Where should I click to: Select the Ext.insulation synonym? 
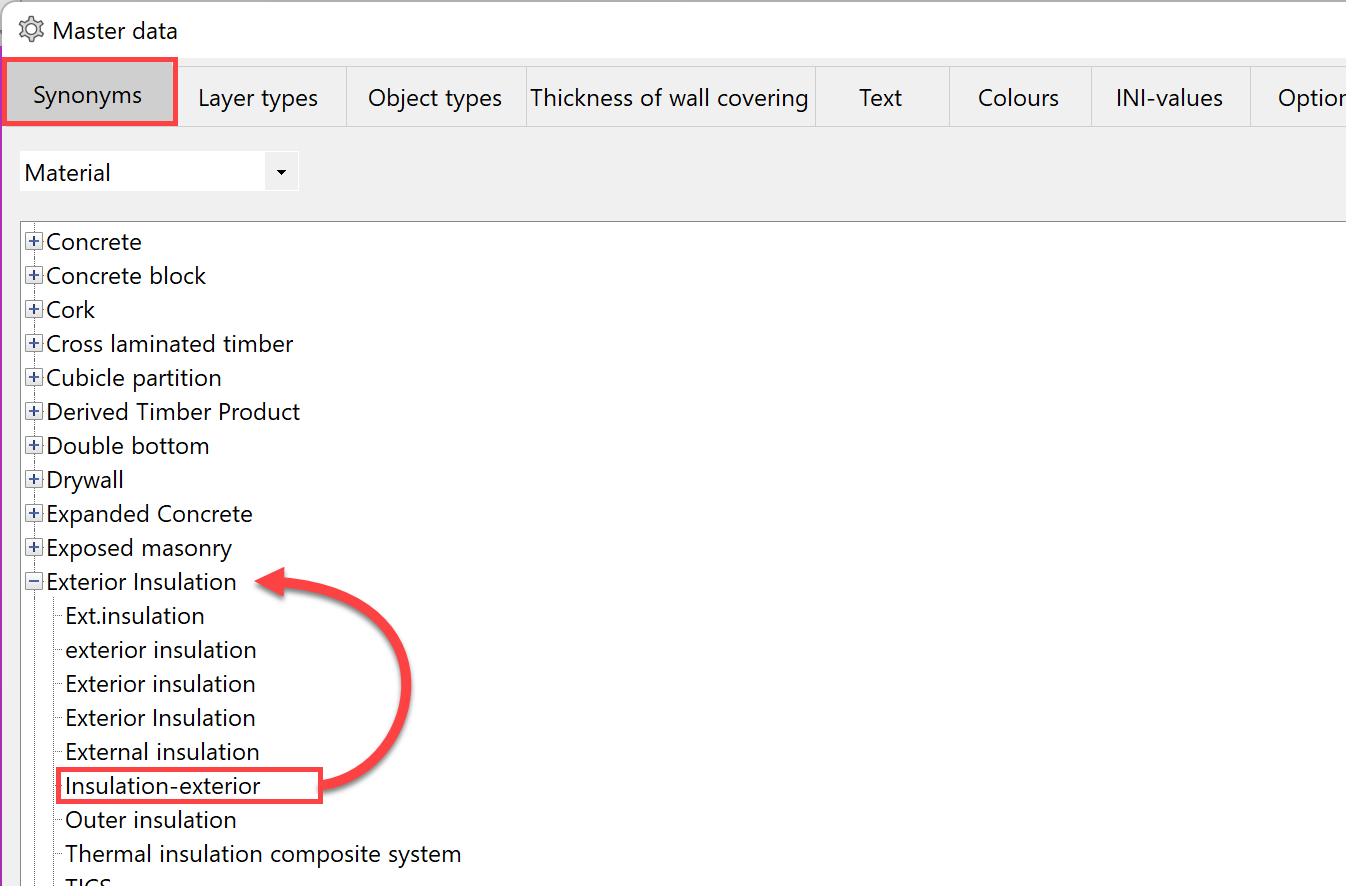pyautogui.click(x=135, y=616)
